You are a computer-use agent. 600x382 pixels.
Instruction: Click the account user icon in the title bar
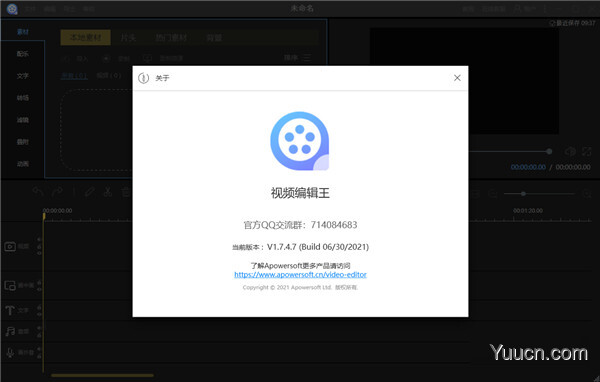pos(518,8)
